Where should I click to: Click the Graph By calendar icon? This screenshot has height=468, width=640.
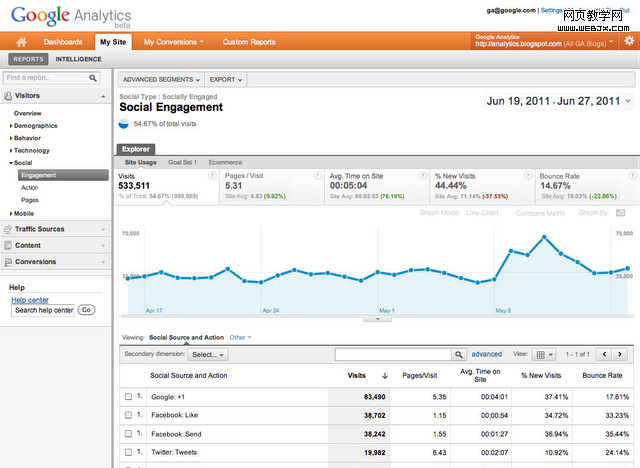click(620, 213)
